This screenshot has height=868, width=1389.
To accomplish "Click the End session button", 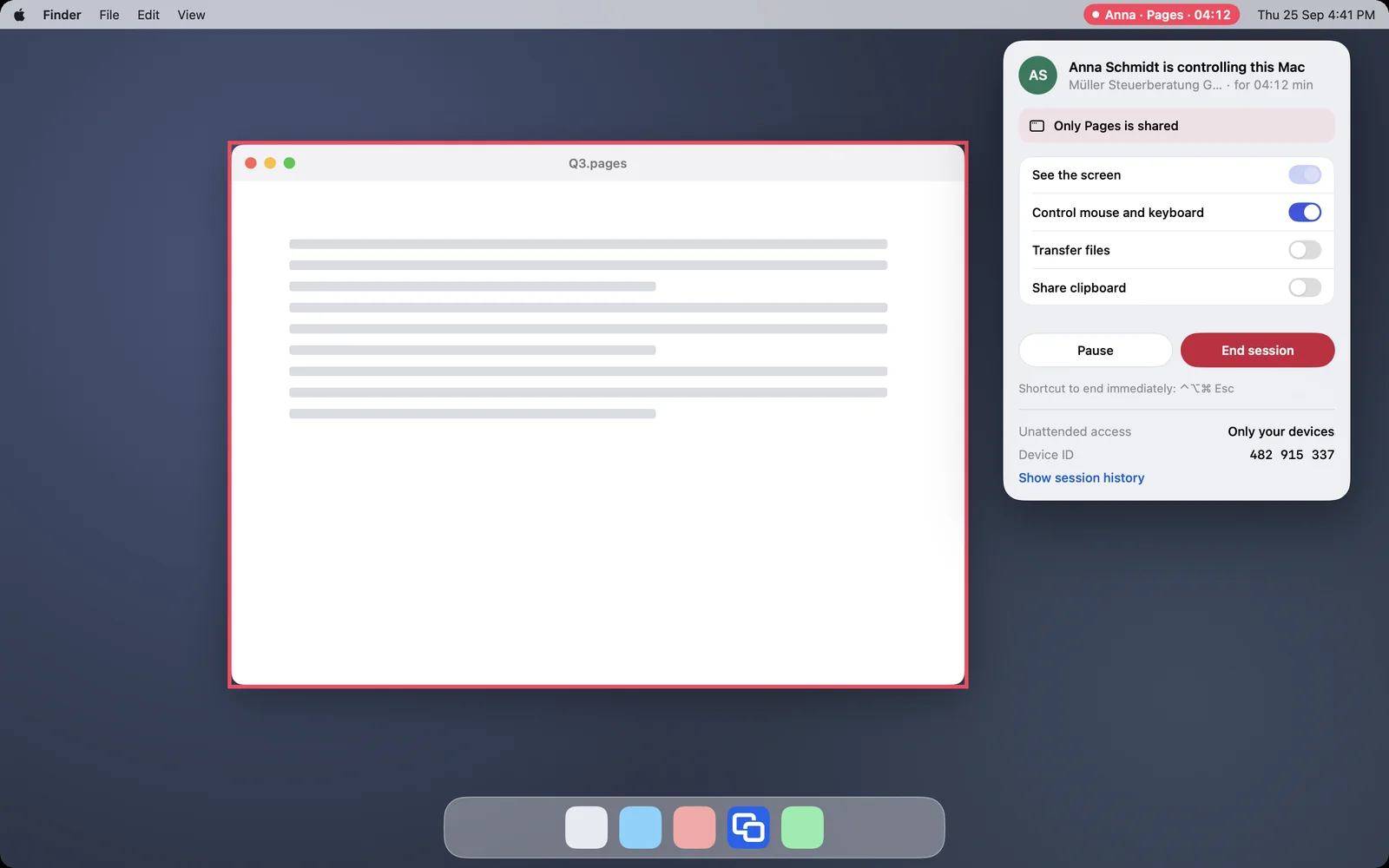I will (x=1257, y=350).
